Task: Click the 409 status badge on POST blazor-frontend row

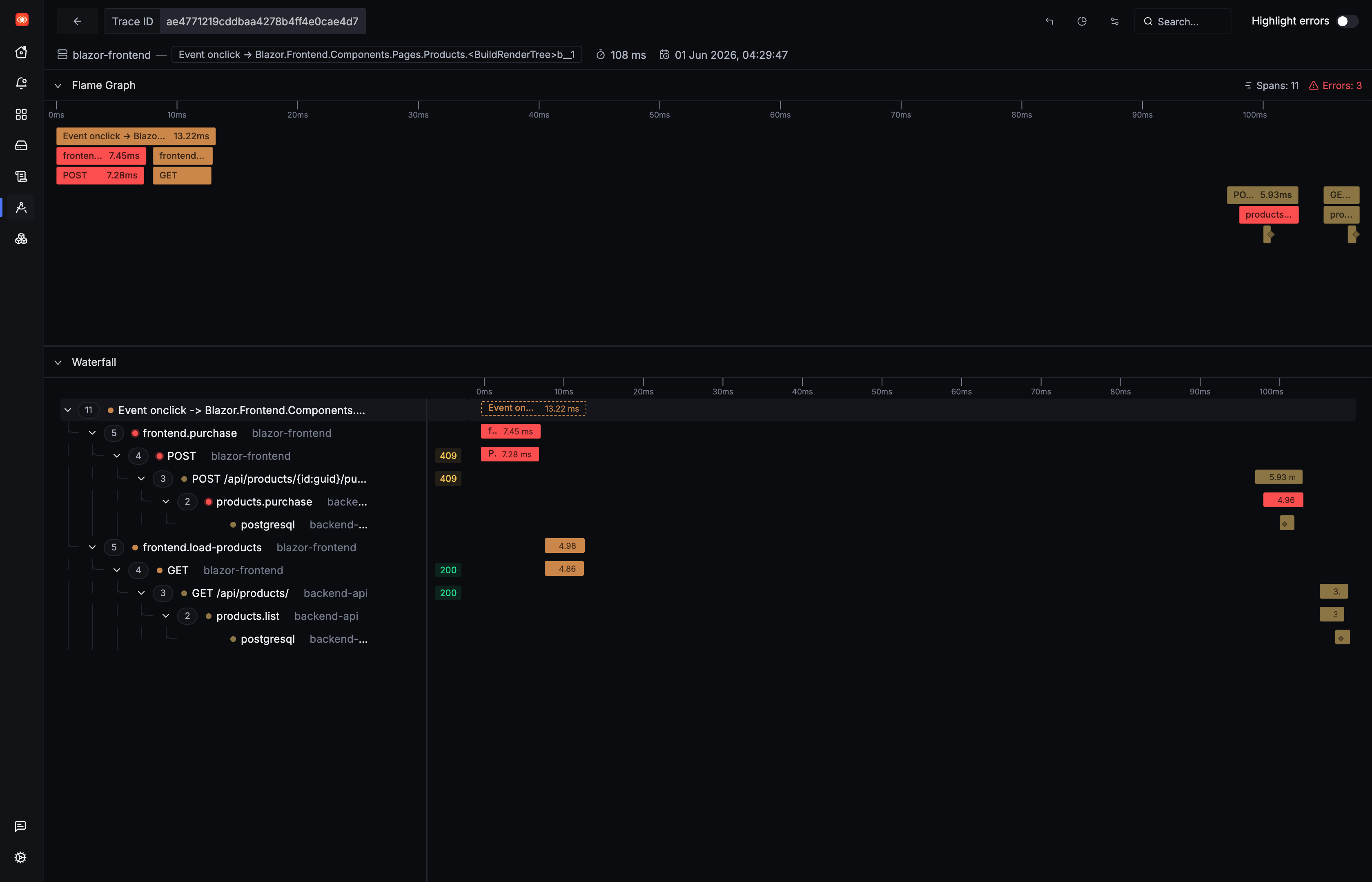Action: tap(448, 456)
